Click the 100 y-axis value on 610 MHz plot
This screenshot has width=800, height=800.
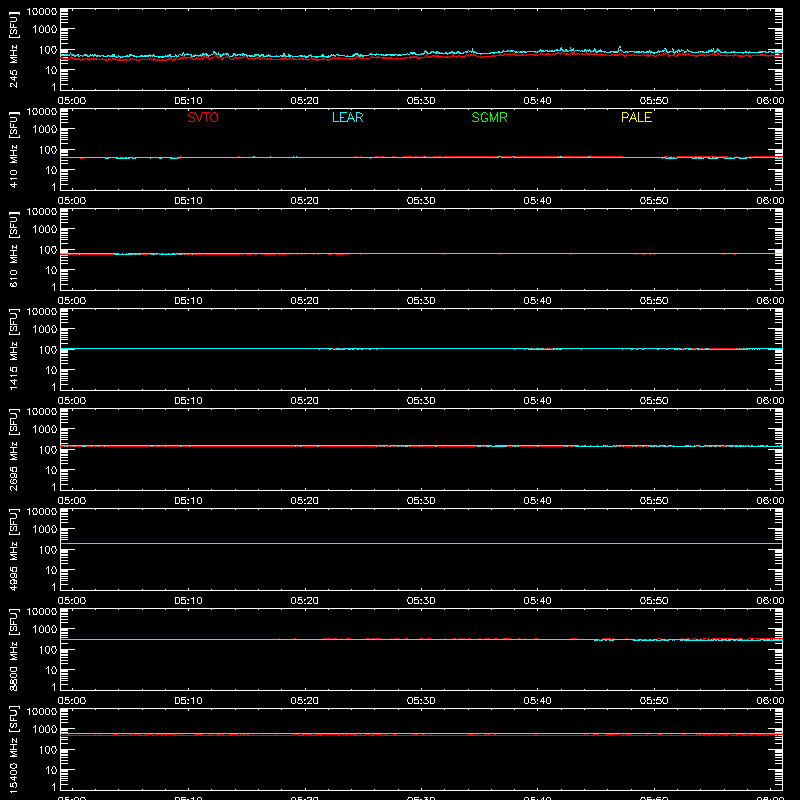(48, 250)
